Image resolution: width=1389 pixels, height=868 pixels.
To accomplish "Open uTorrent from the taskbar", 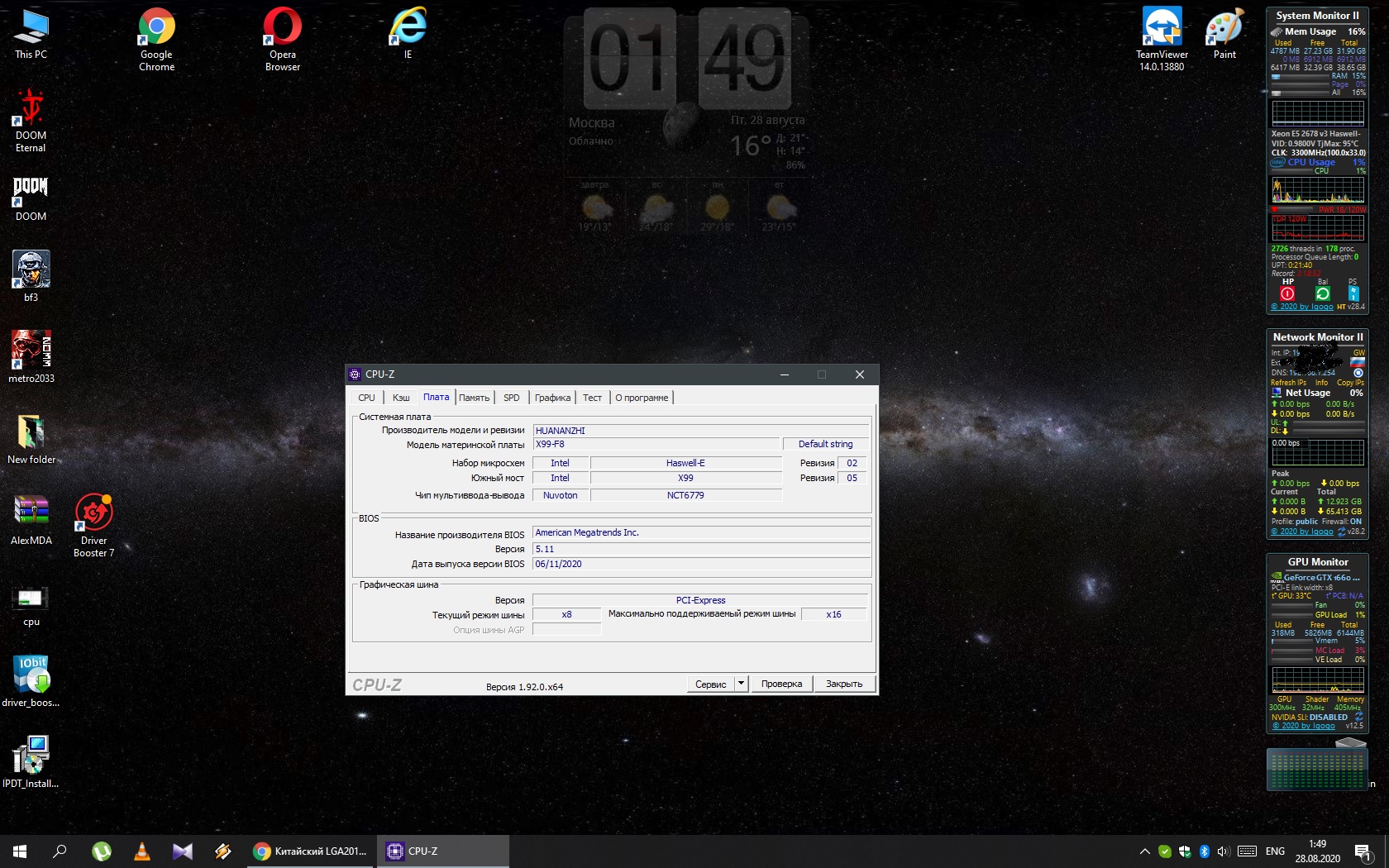I will tap(102, 851).
